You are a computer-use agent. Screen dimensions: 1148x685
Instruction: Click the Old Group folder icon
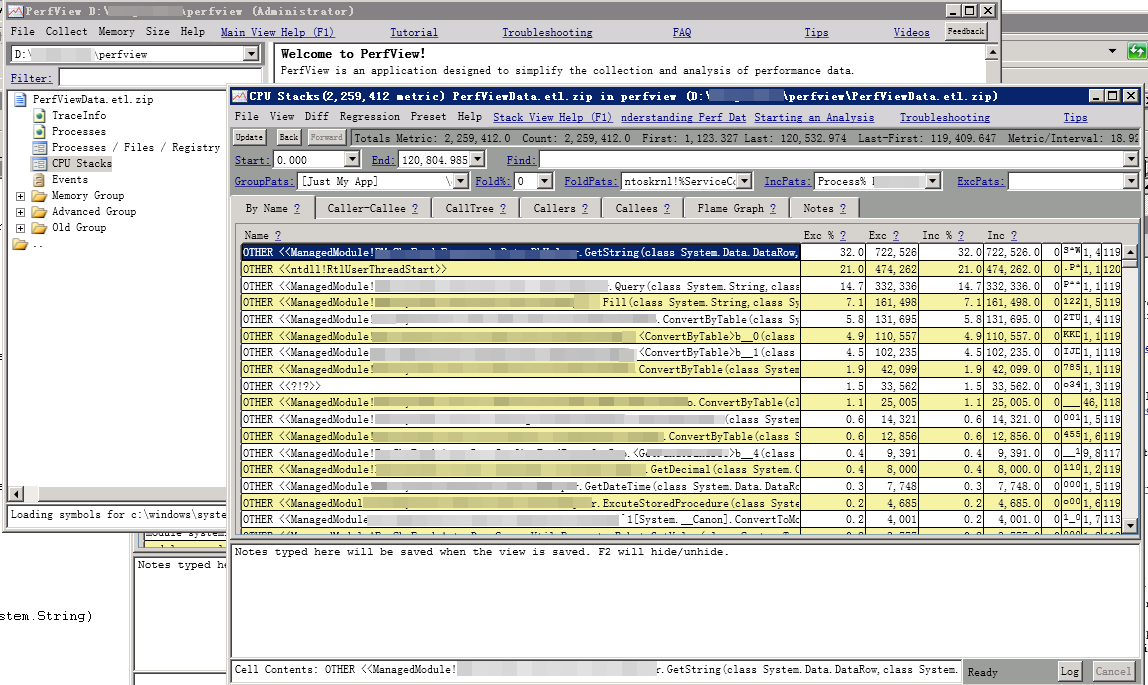[x=40, y=228]
